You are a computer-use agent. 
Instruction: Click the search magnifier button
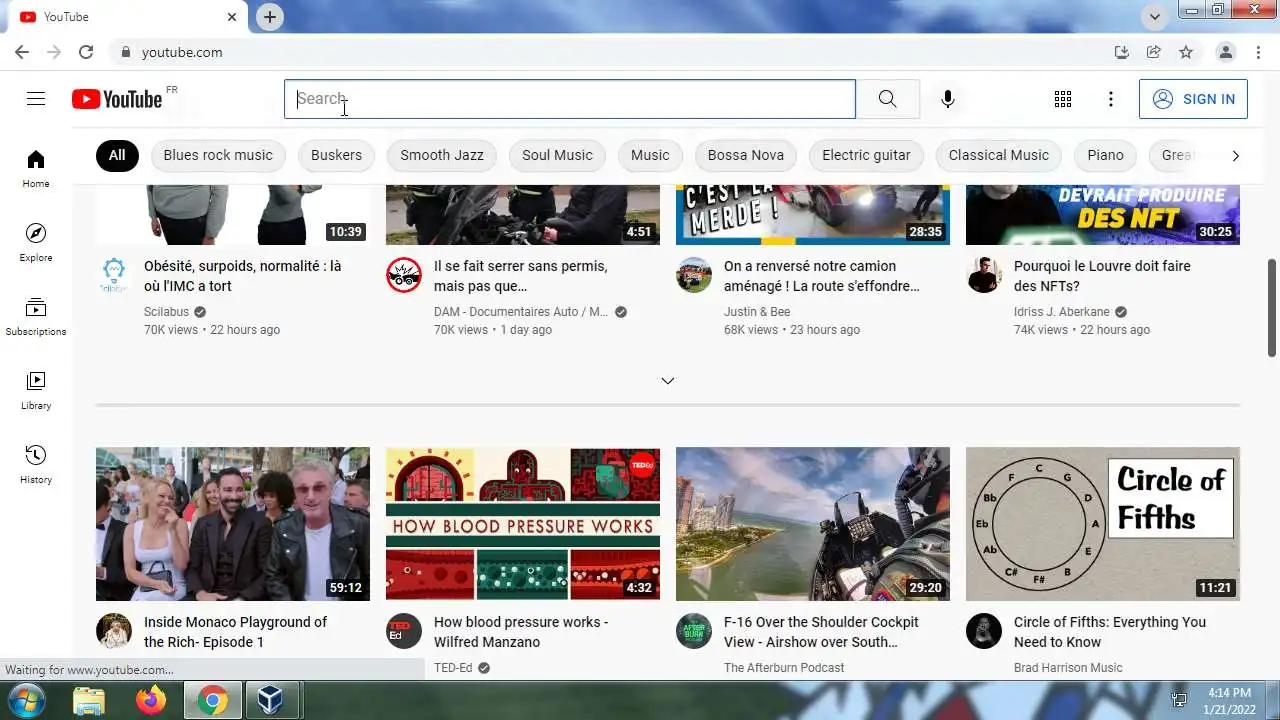[x=888, y=99]
